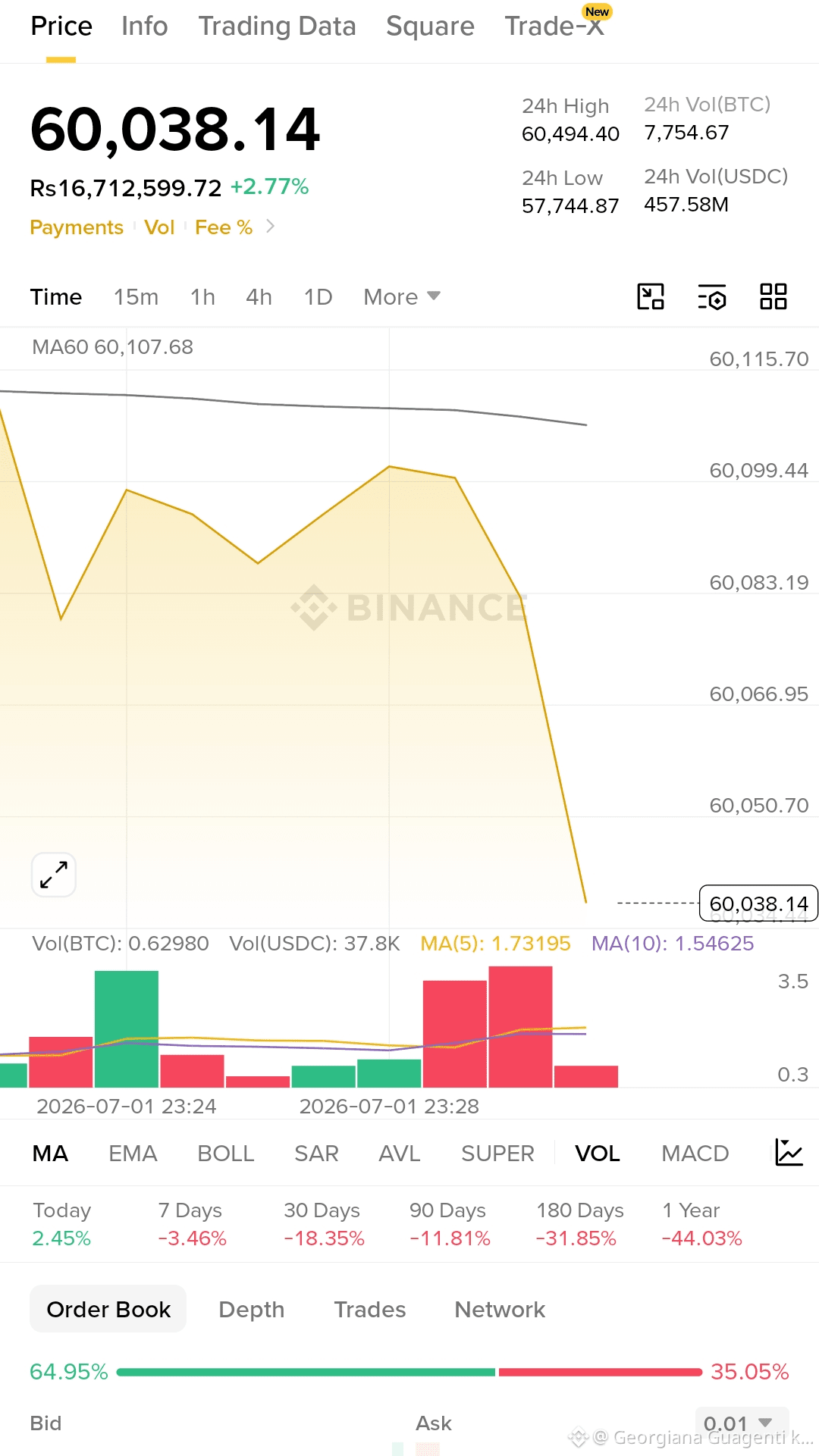This screenshot has height=1456, width=819.
Task: Tap the New badge on Trade-X
Action: (x=597, y=12)
